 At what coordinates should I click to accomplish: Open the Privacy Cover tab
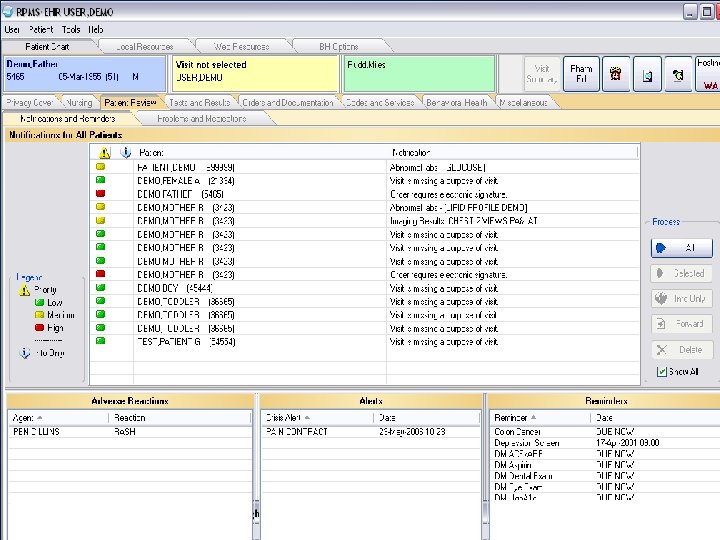click(30, 103)
